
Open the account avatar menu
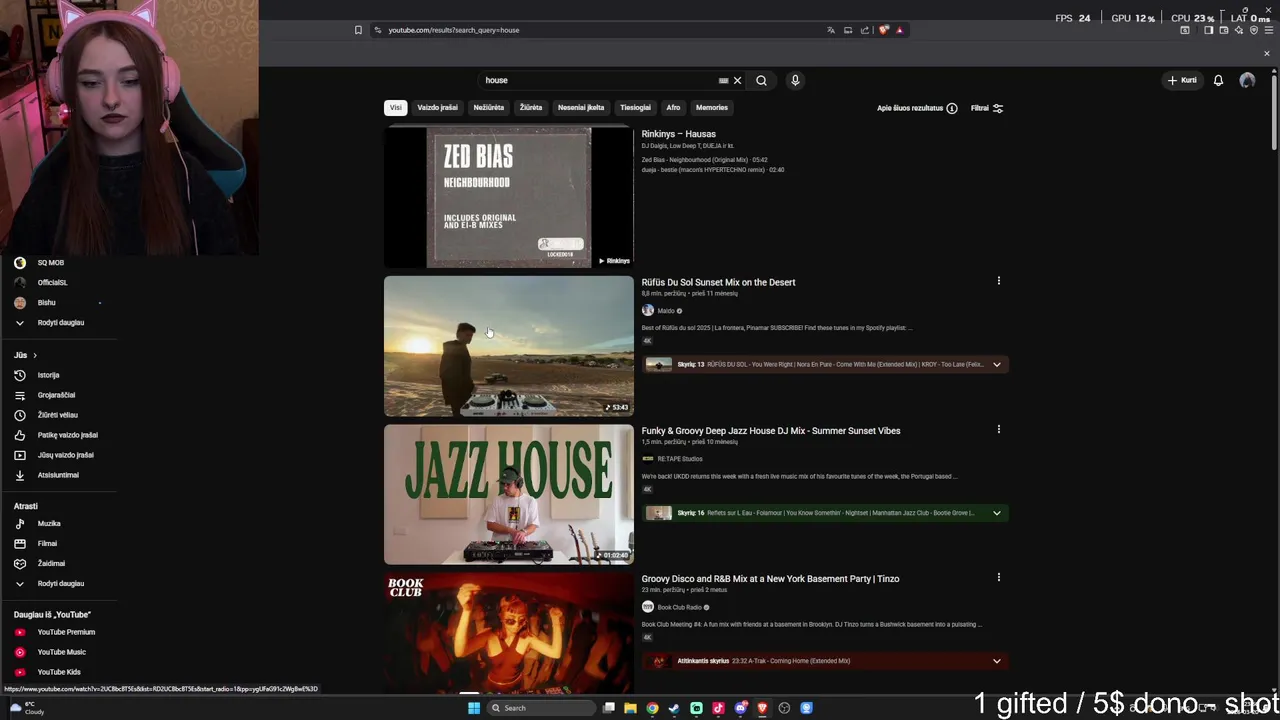(1247, 80)
